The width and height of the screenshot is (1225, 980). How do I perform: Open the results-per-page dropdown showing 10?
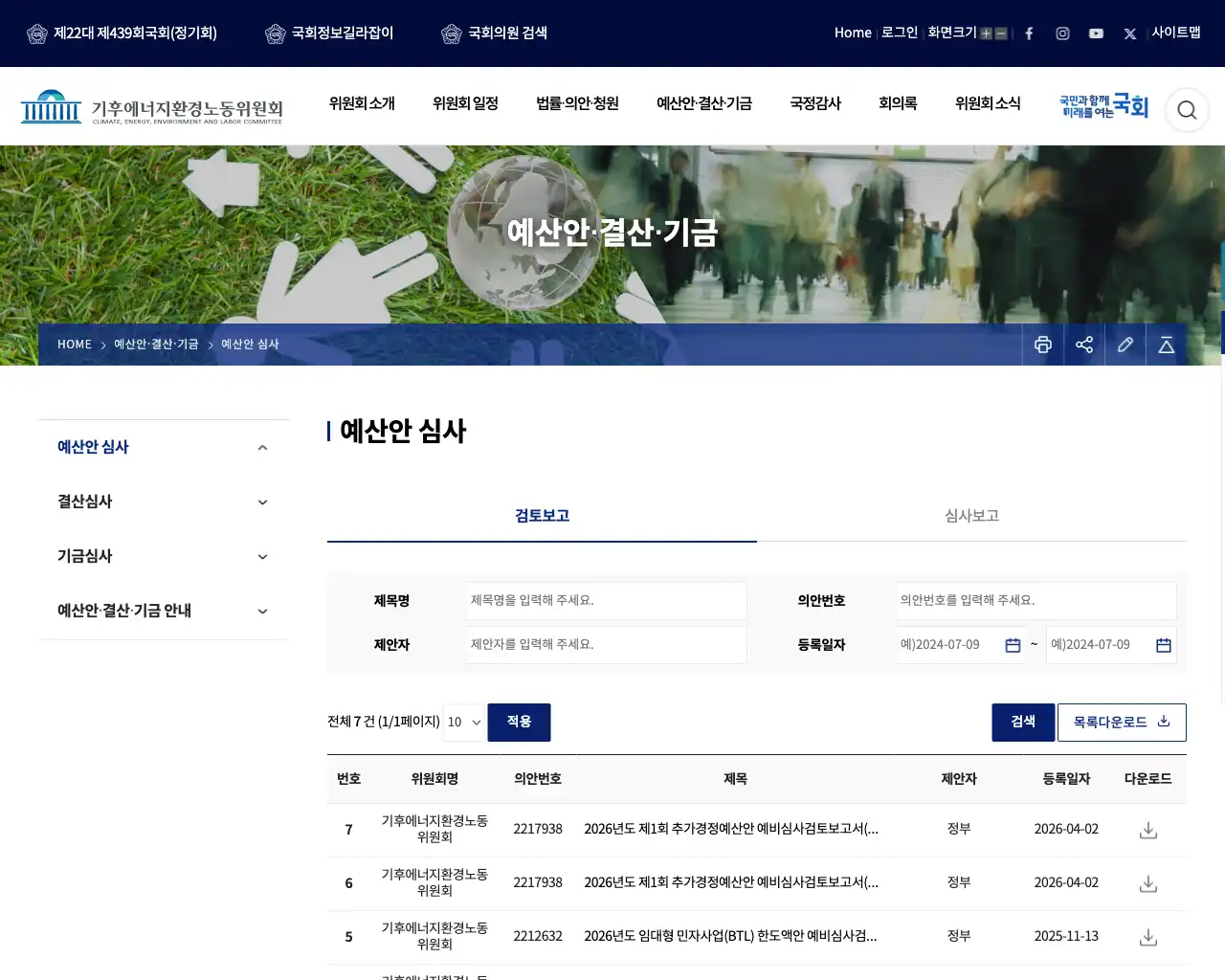pyautogui.click(x=464, y=722)
